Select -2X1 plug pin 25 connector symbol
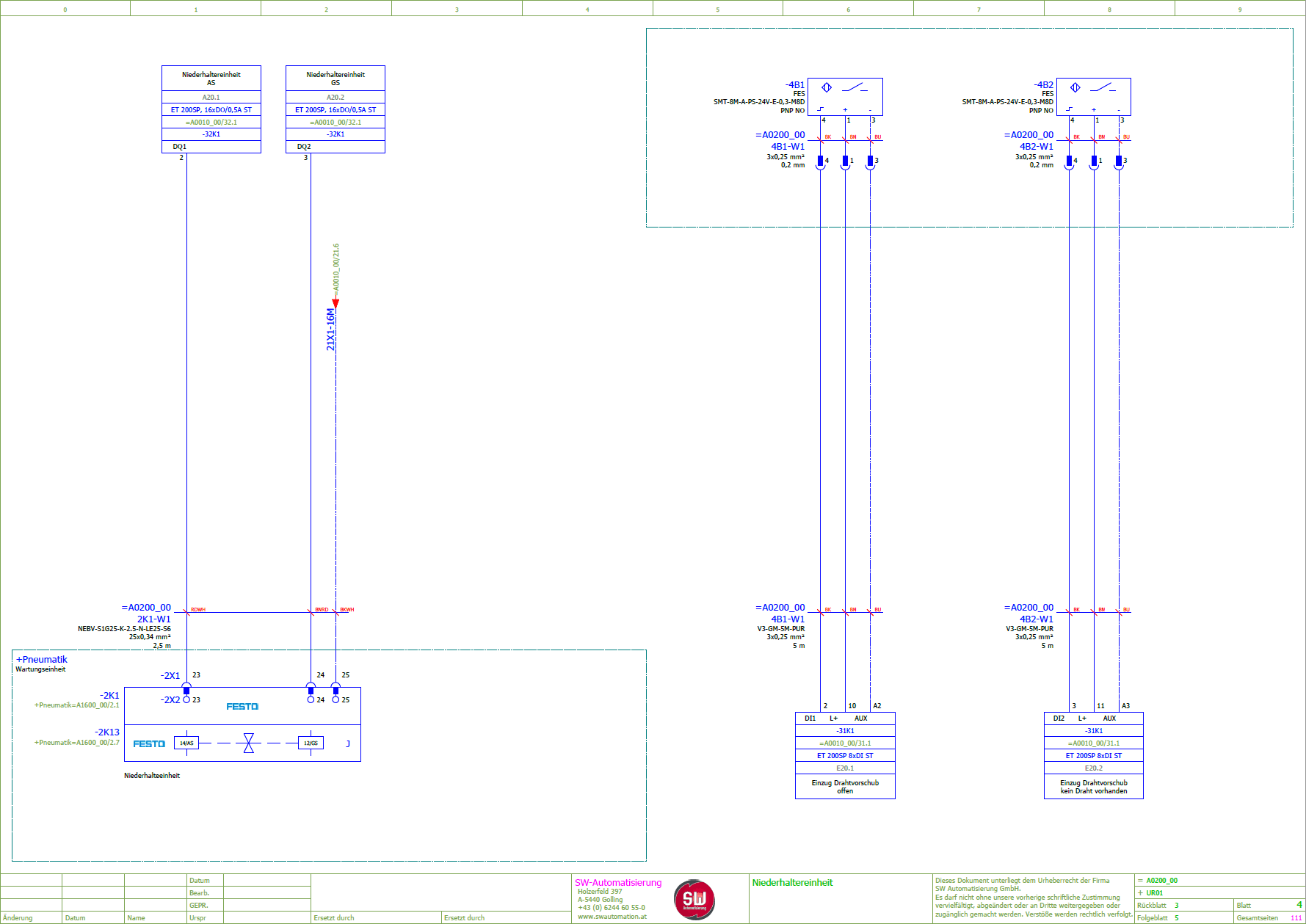 (x=335, y=688)
